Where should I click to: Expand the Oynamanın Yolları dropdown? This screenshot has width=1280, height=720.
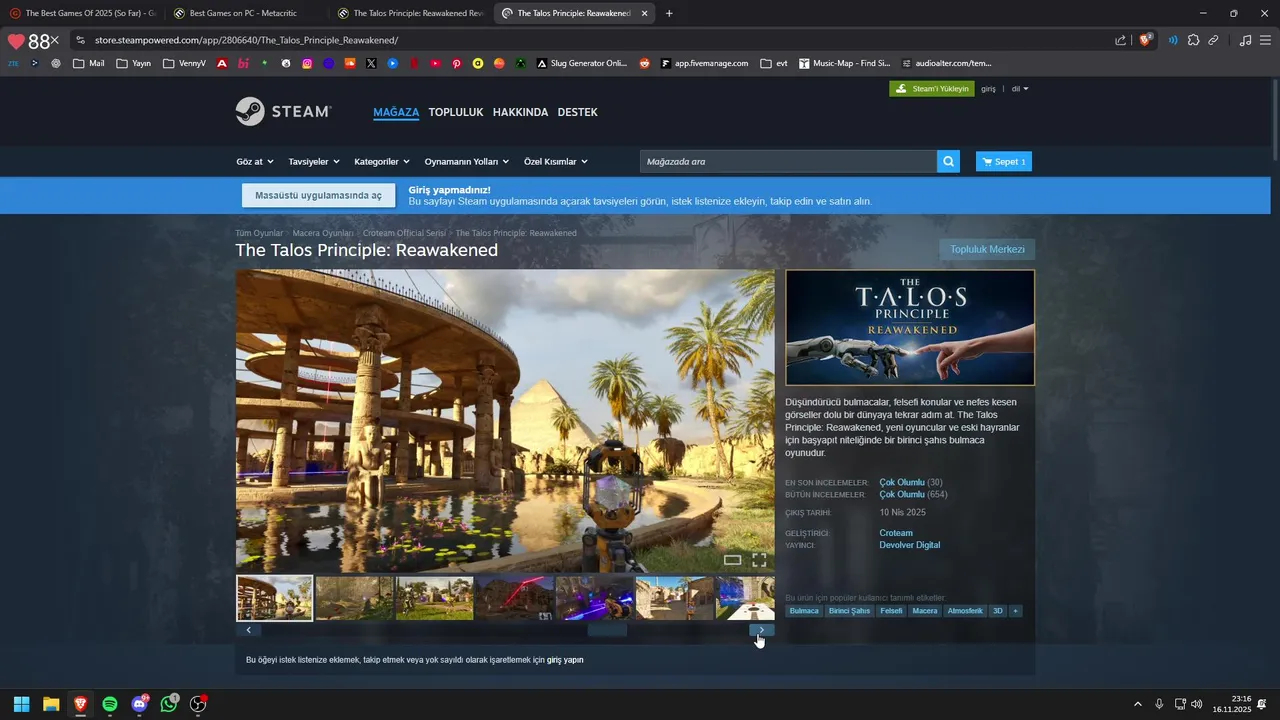[467, 161]
